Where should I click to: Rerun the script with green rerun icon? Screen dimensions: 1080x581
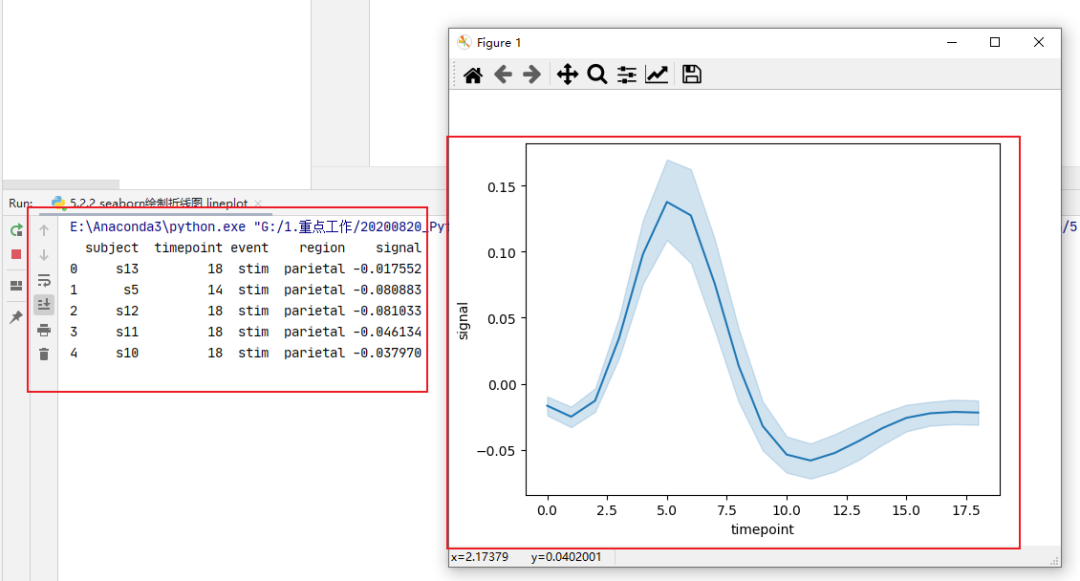[x=16, y=230]
